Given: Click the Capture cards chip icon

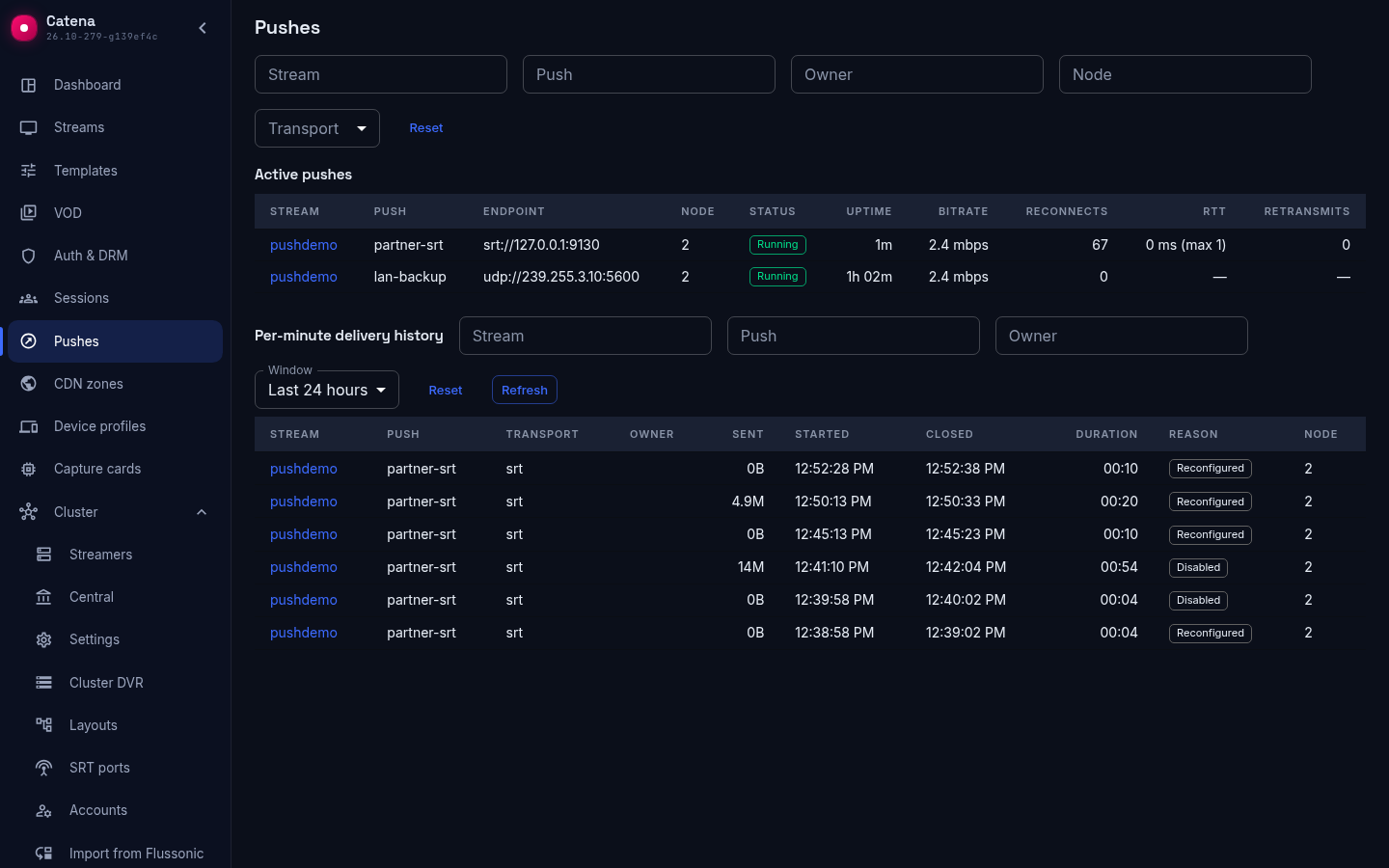Looking at the screenshot, I should [x=29, y=469].
